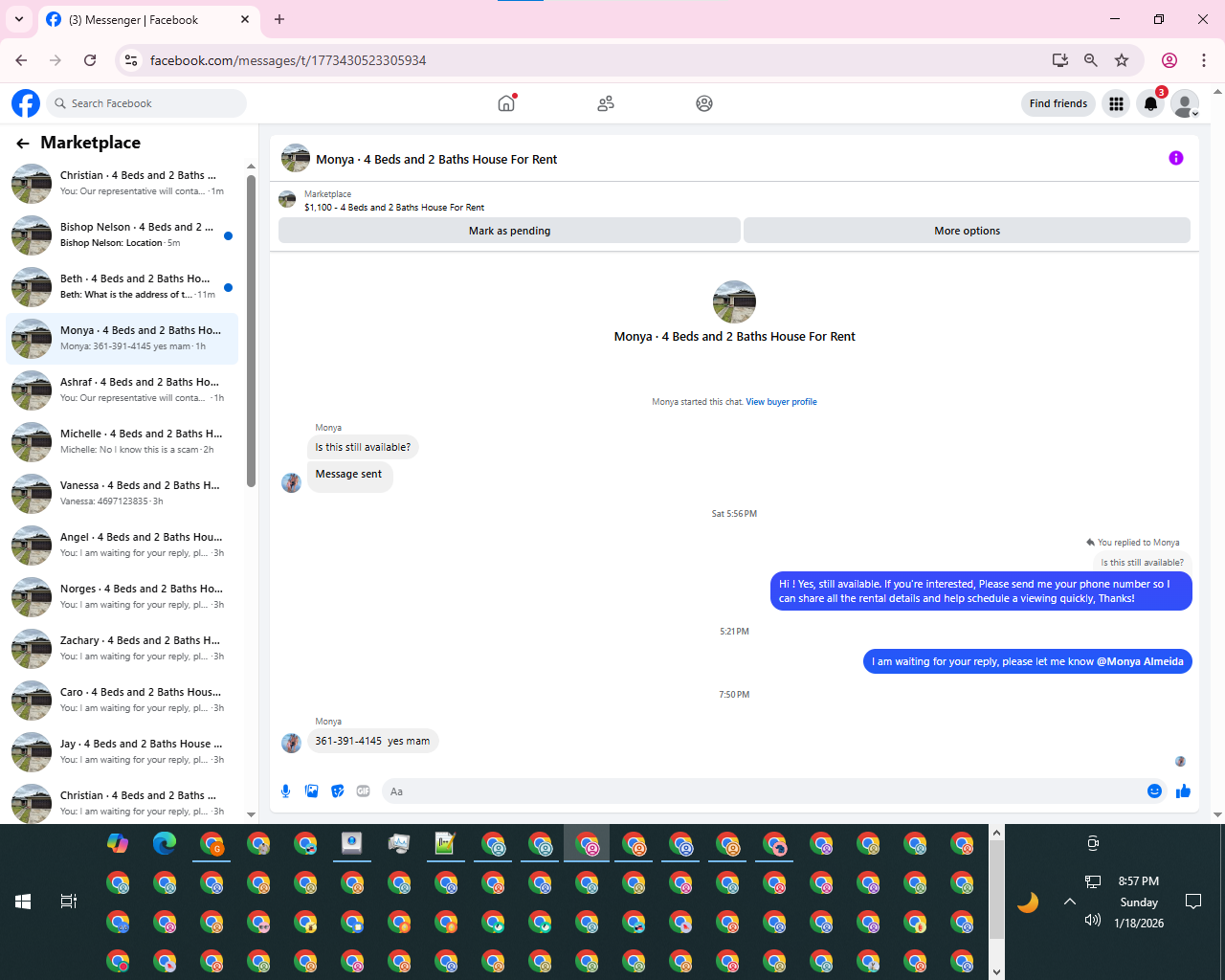This screenshot has width=1225, height=980.
Task: Open the View buyer profile link
Action: tap(781, 402)
